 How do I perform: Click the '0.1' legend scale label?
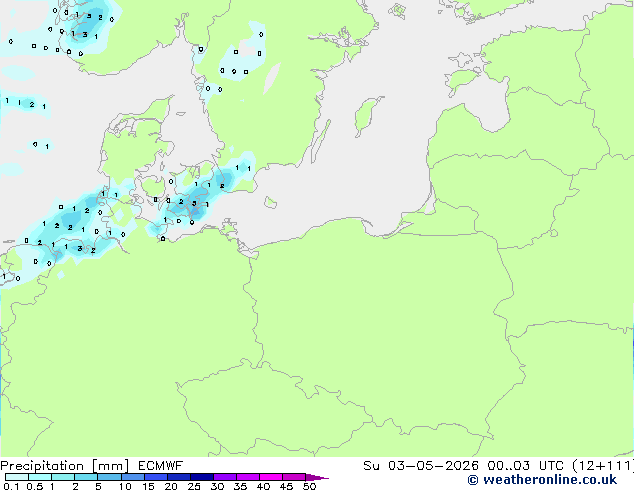[11, 486]
